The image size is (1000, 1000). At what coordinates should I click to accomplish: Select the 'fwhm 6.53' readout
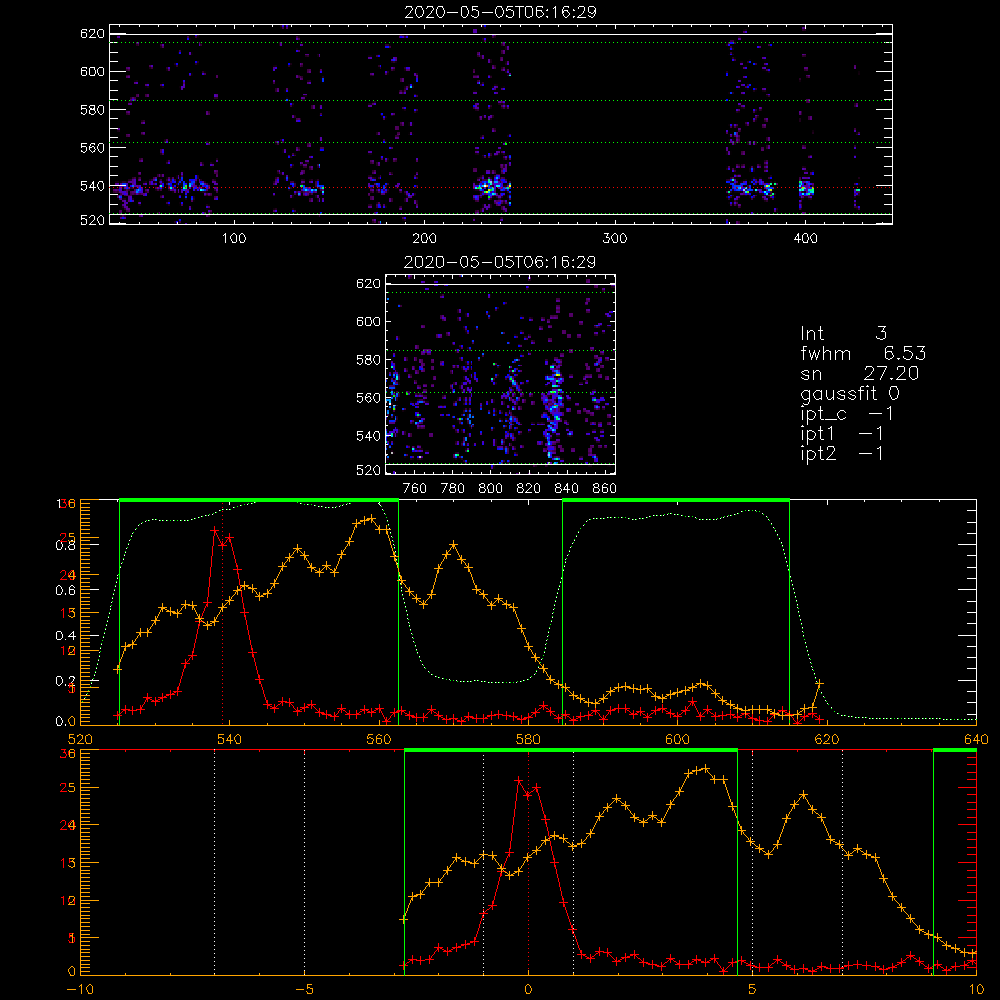863,353
